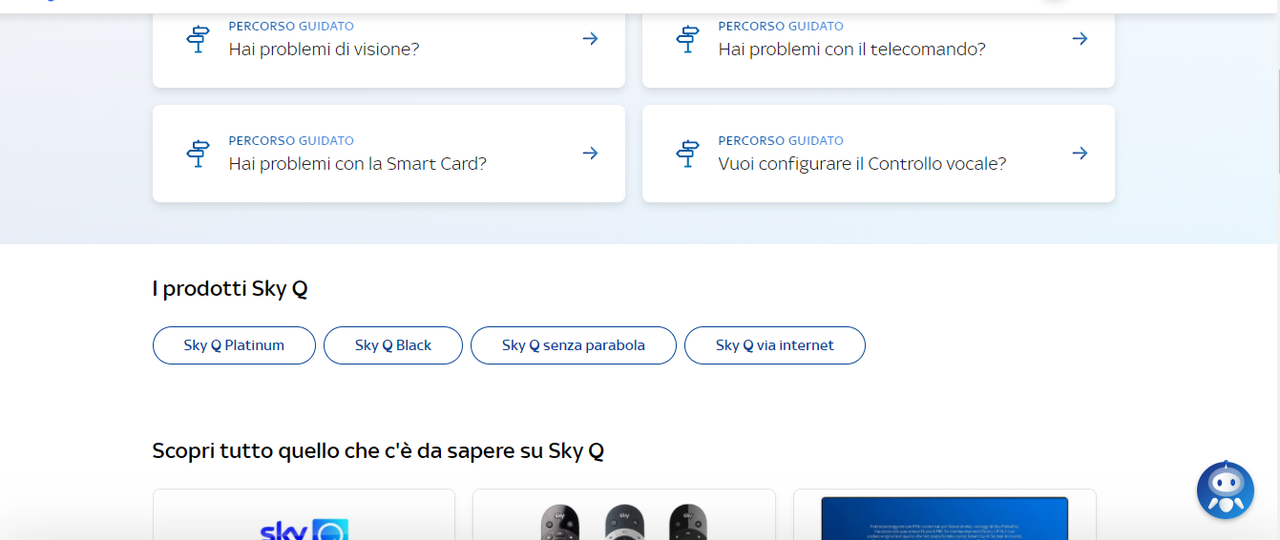This screenshot has width=1280, height=540.
Task: Select the Sky Q Black product pill
Action: click(393, 345)
